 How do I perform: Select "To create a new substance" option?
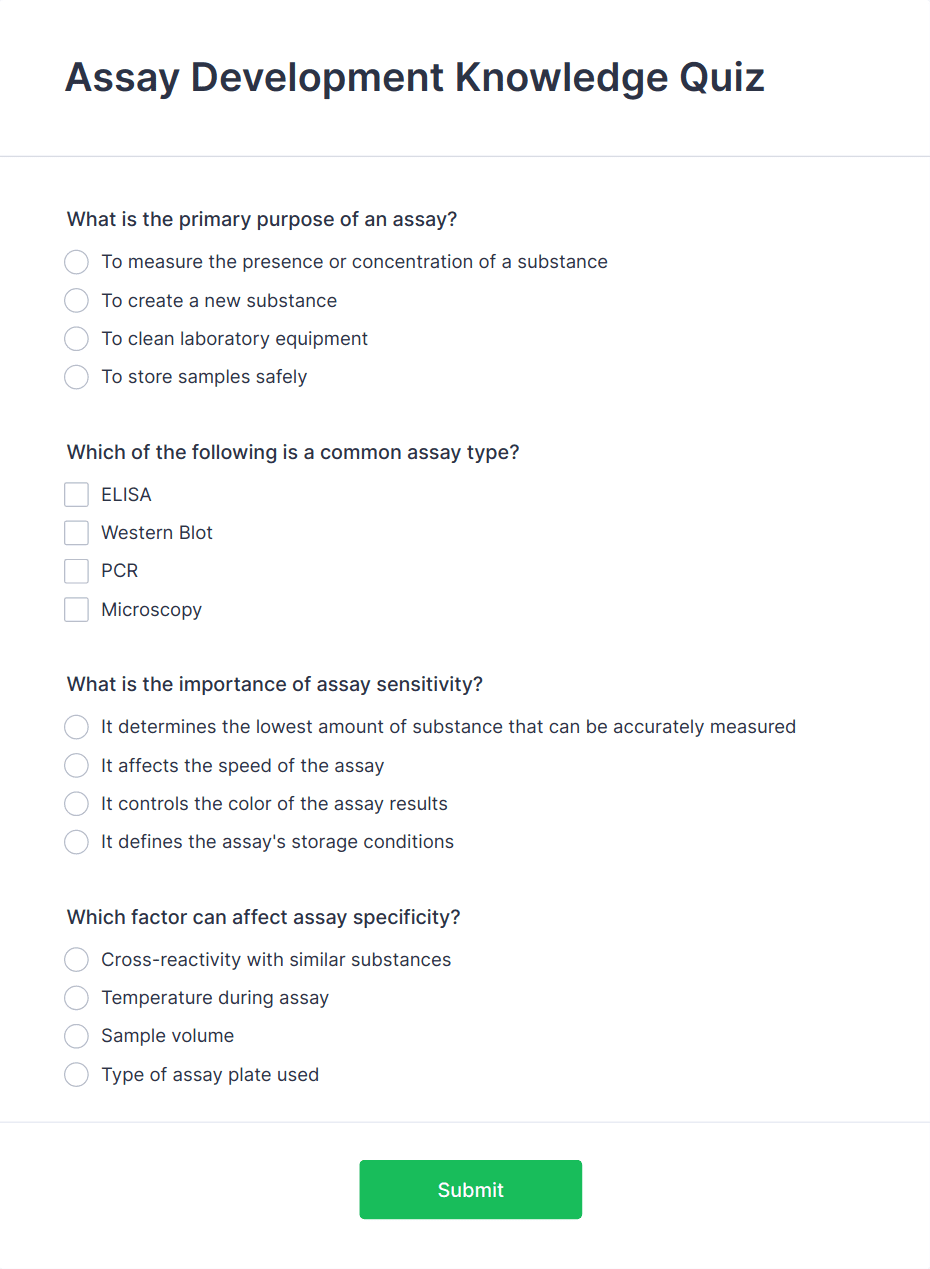76,300
